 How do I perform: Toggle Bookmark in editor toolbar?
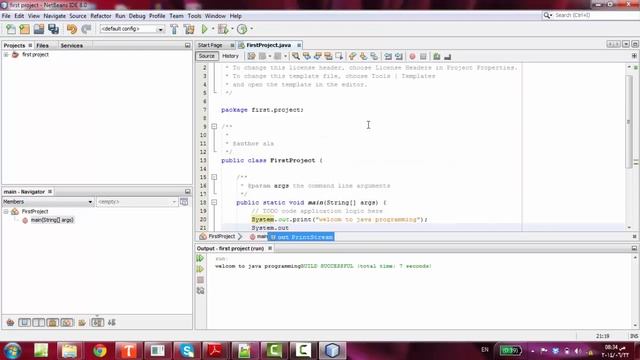click(374, 56)
